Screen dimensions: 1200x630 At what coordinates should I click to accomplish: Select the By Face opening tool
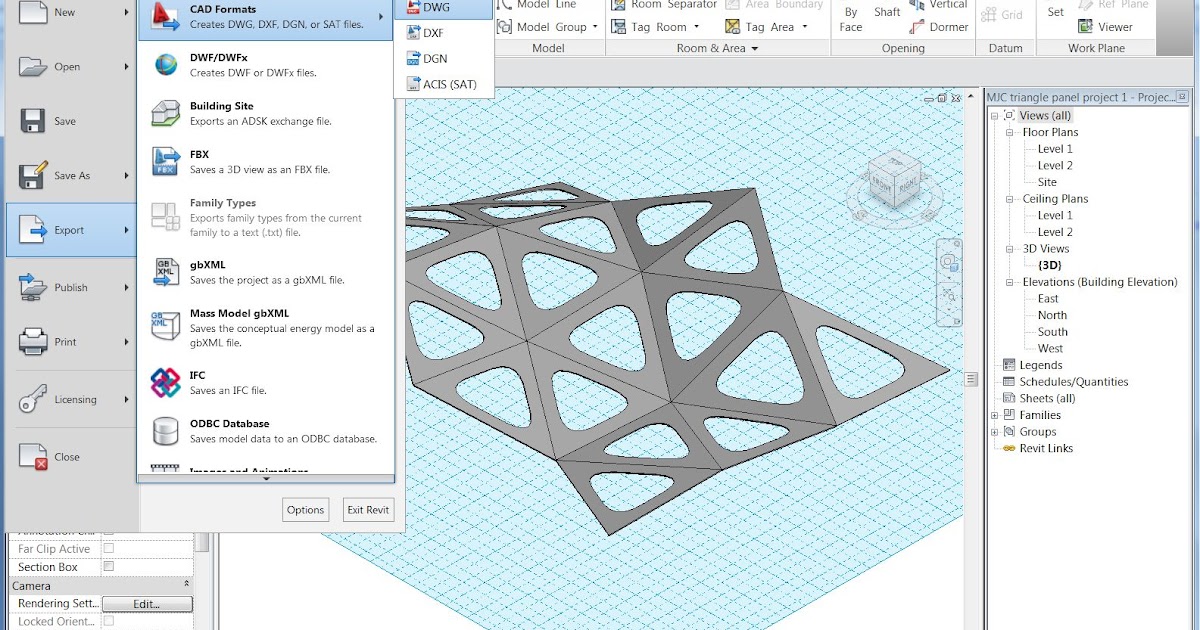point(850,17)
